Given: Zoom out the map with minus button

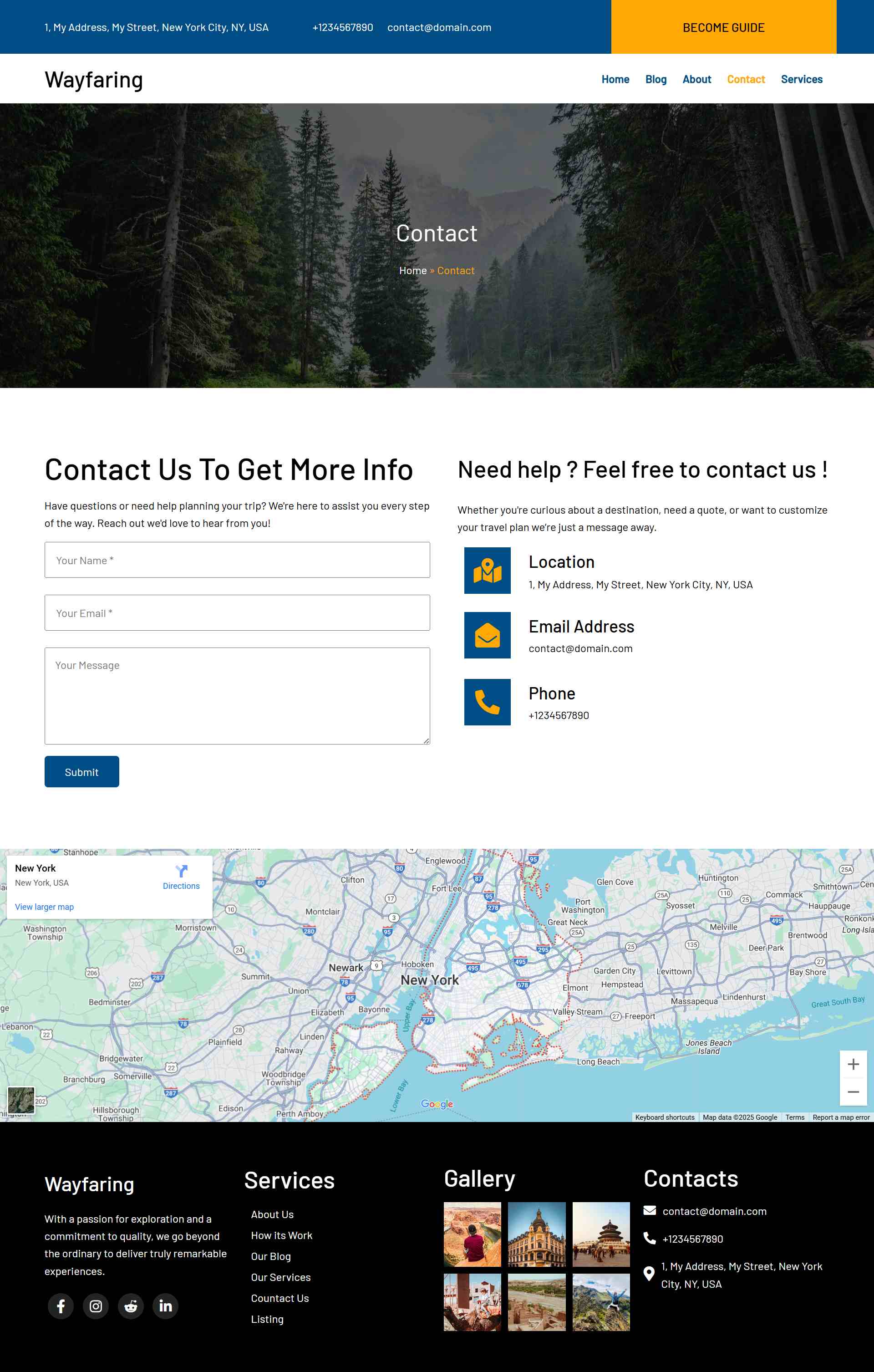Looking at the screenshot, I should point(853,1091).
